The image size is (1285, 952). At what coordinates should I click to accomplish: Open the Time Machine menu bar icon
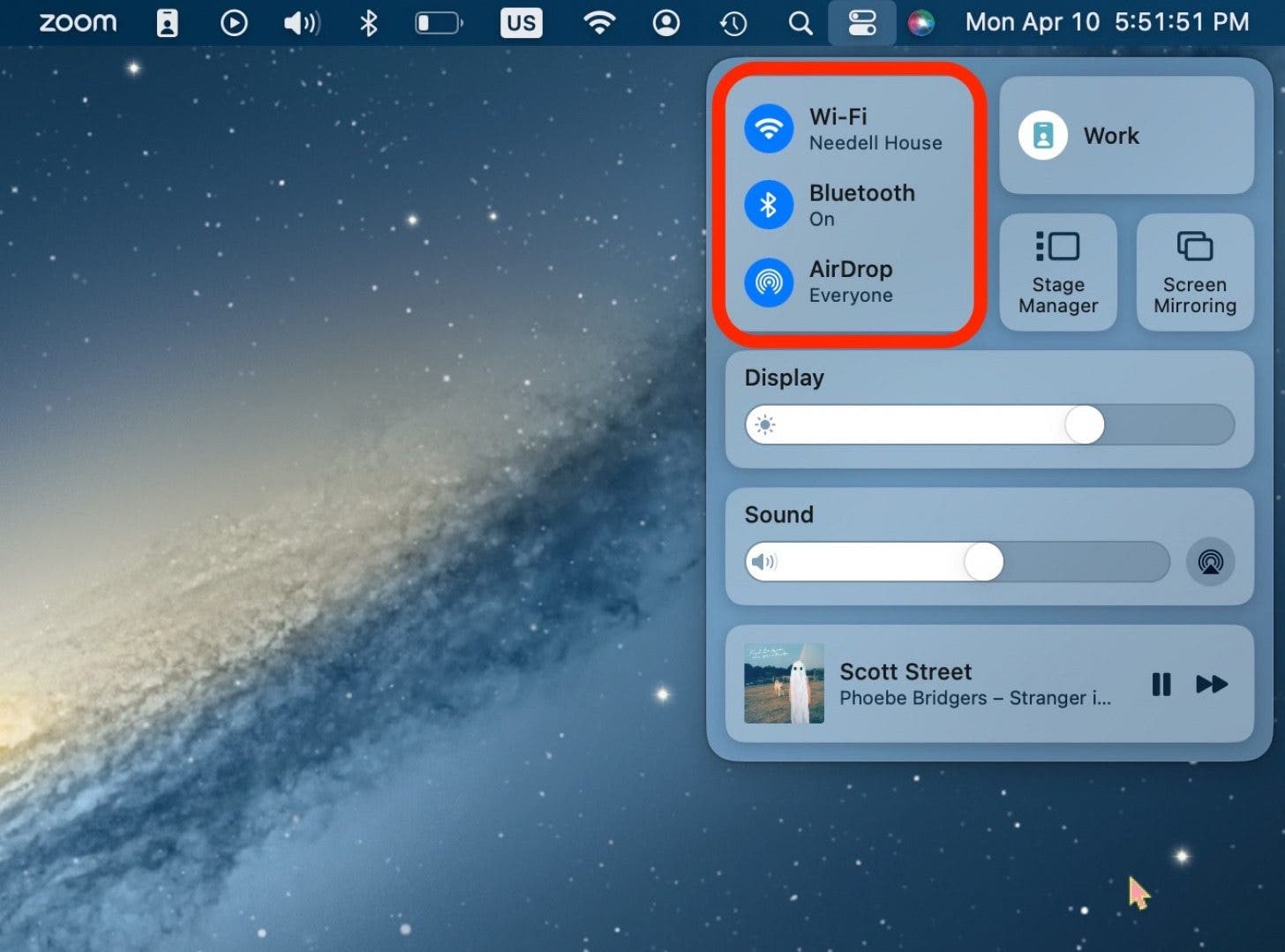click(x=733, y=23)
